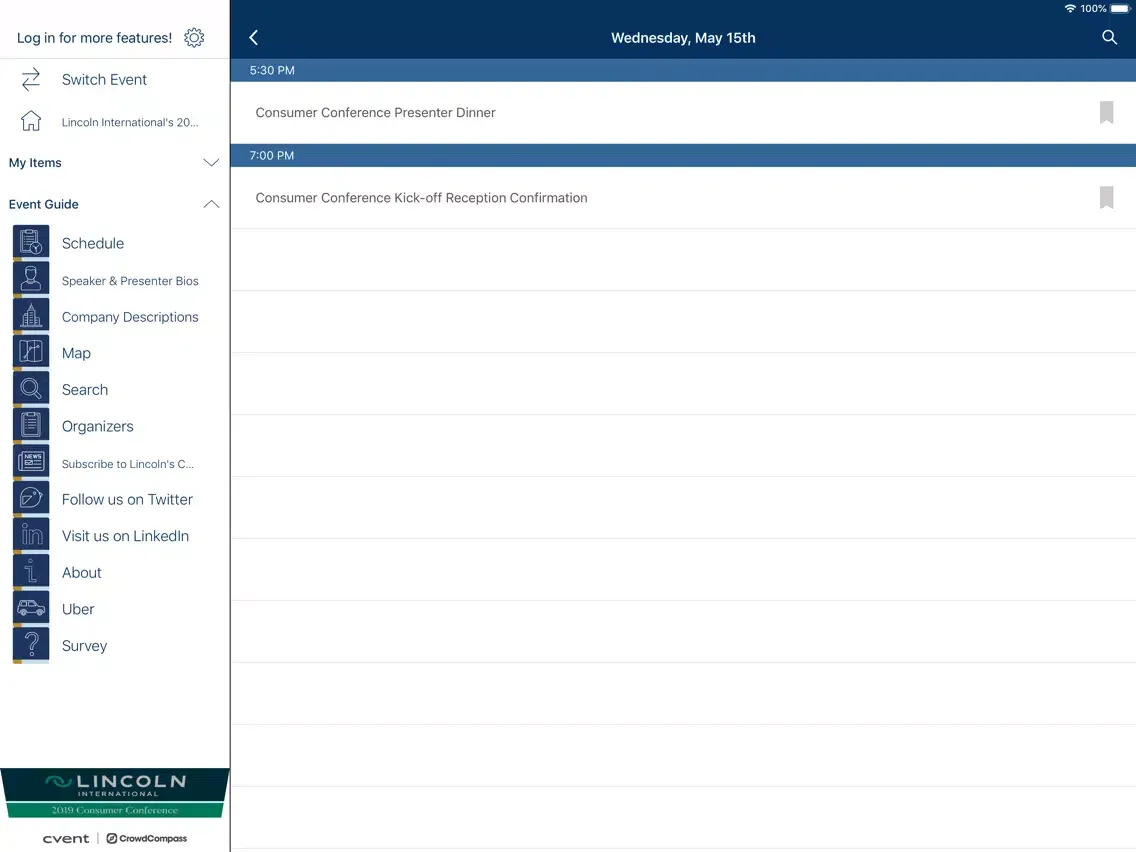Open settings gear icon
Screen dimensions: 1136x852
pos(194,38)
